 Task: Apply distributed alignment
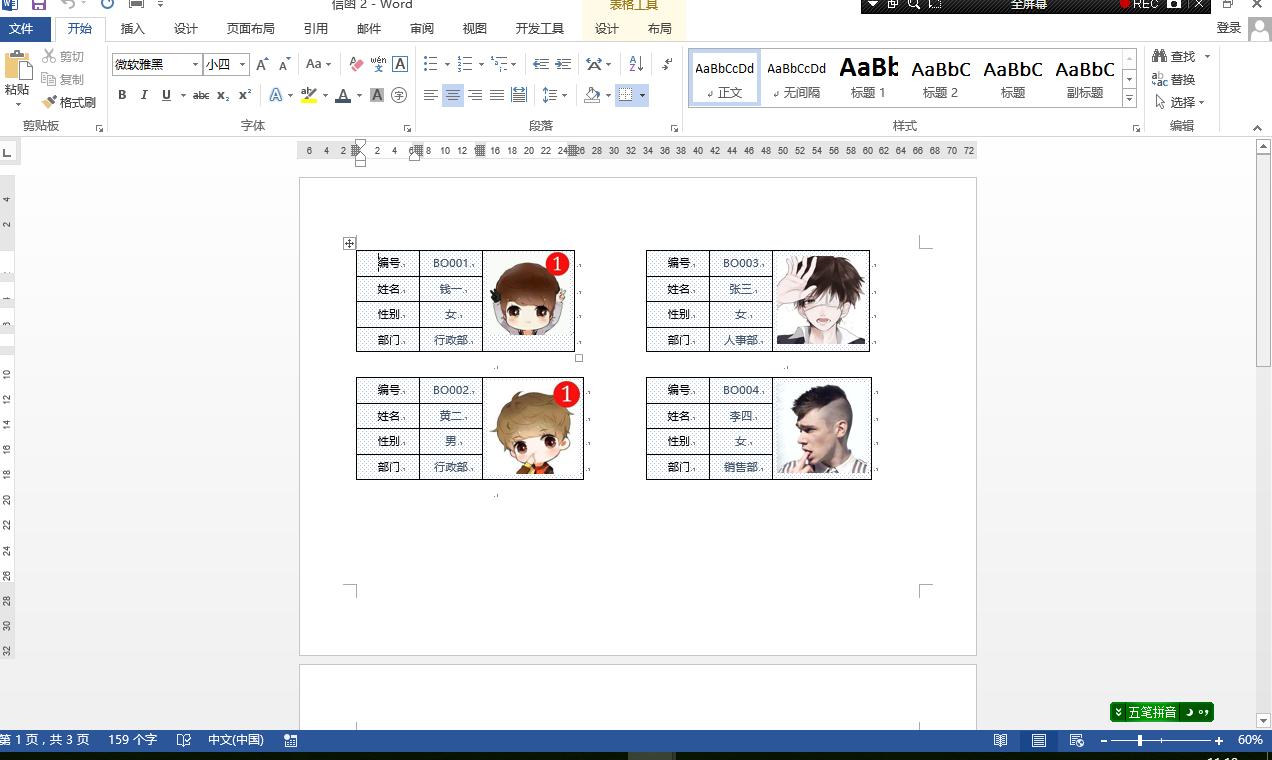click(x=519, y=95)
